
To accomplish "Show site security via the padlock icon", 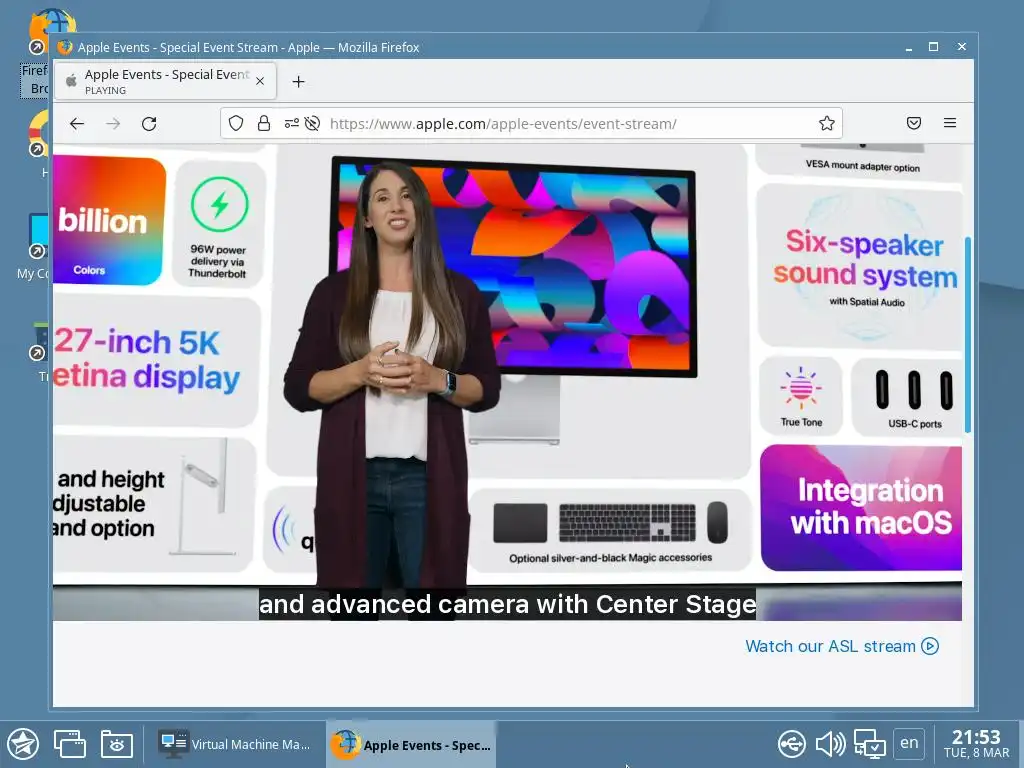I will pos(264,123).
